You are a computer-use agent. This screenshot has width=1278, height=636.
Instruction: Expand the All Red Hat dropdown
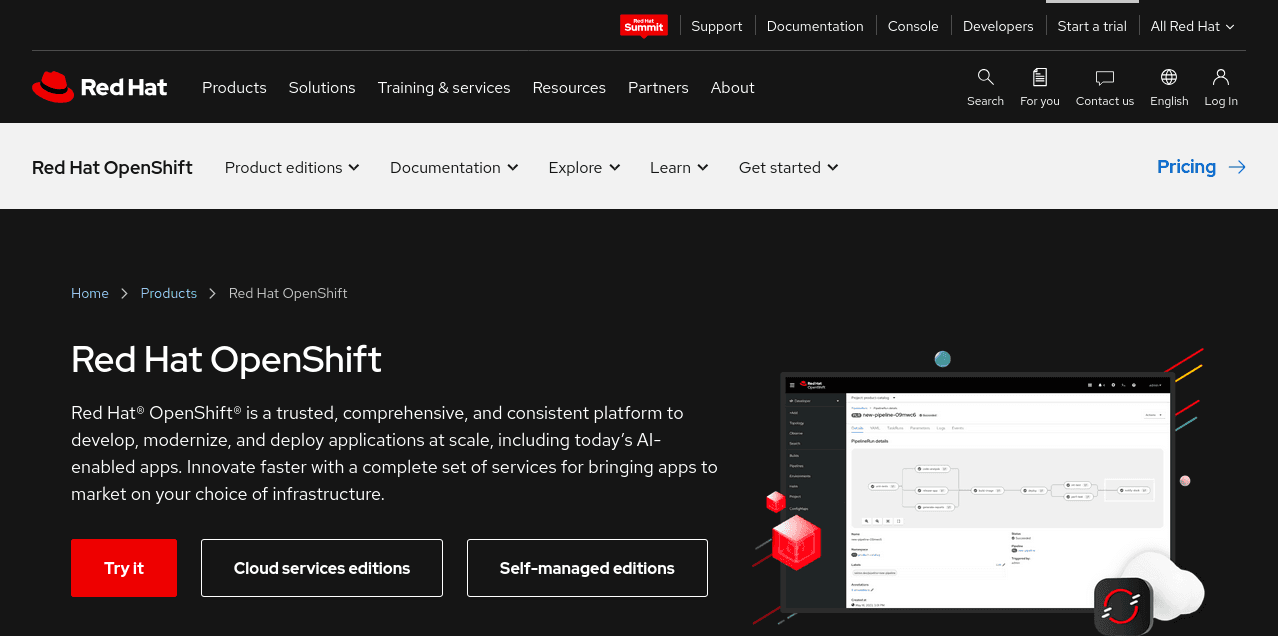coord(1192,26)
